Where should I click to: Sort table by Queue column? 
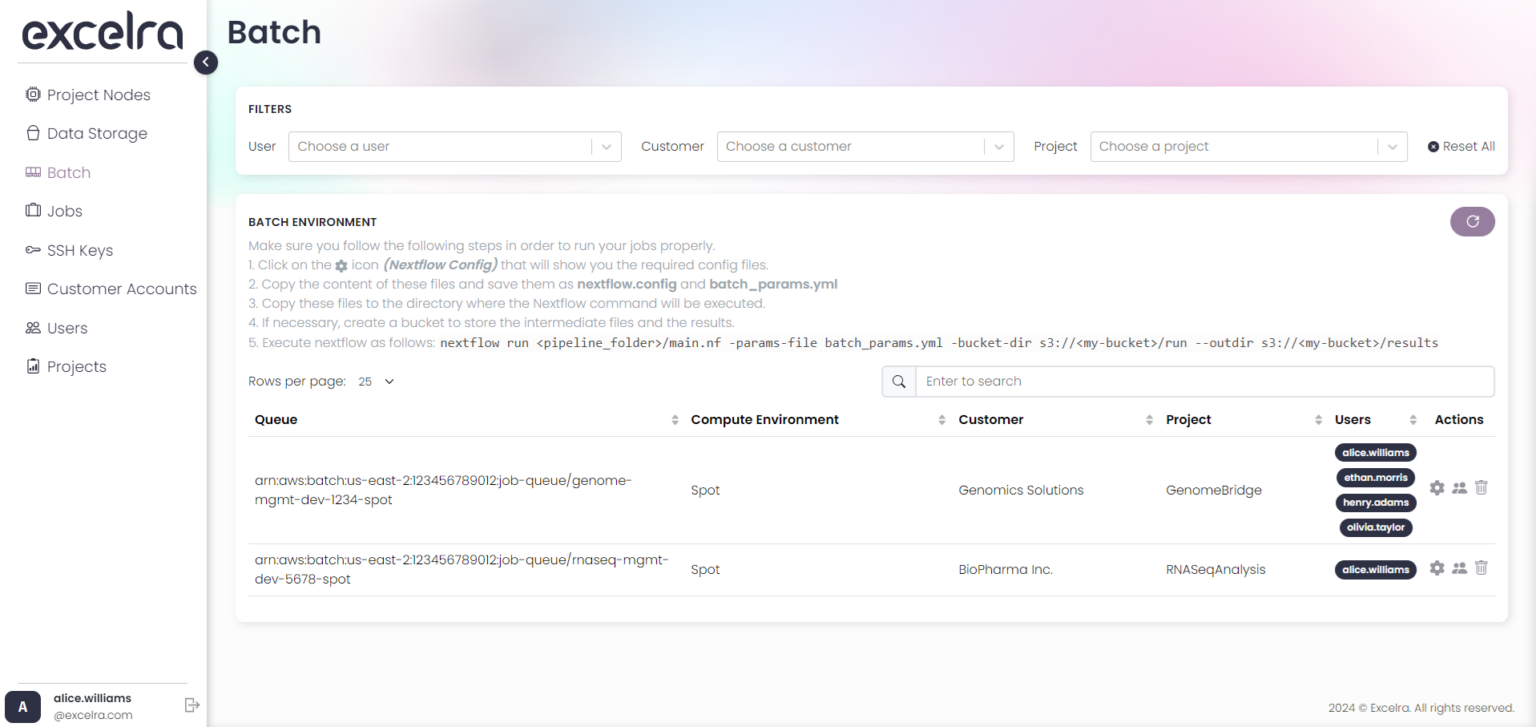click(675, 420)
